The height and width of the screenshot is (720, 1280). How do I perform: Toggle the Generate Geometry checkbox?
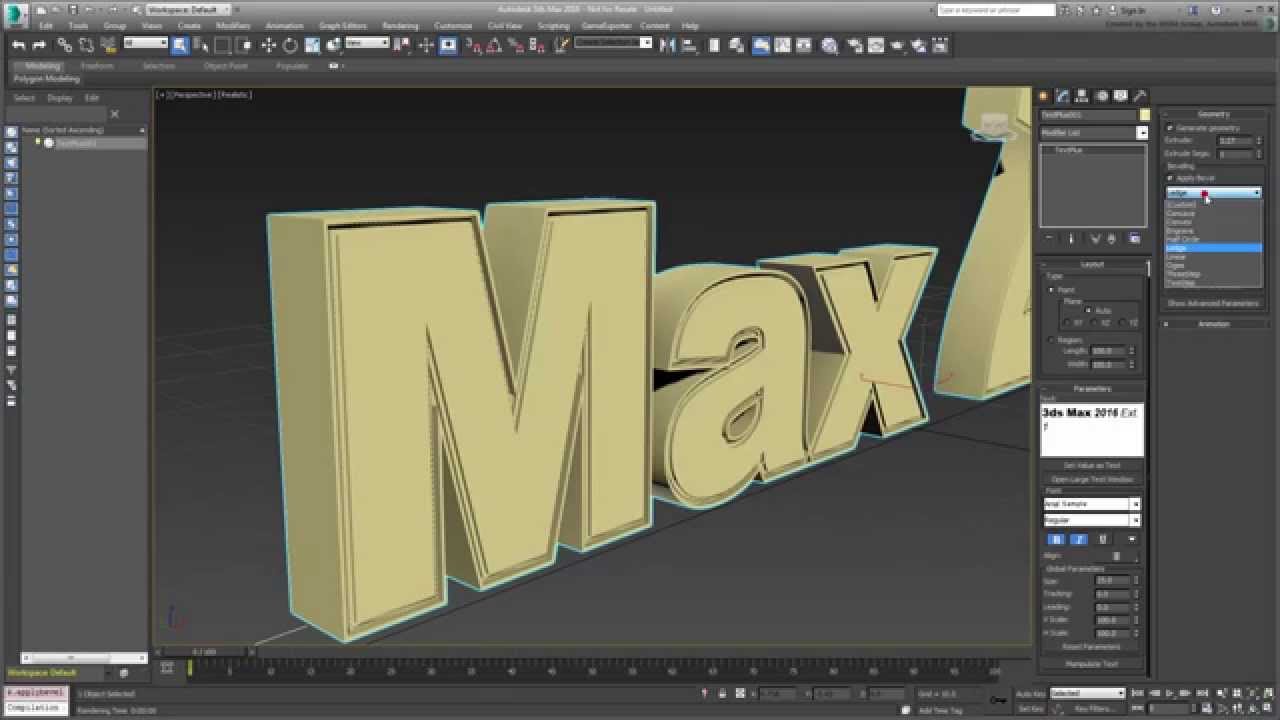point(1170,128)
